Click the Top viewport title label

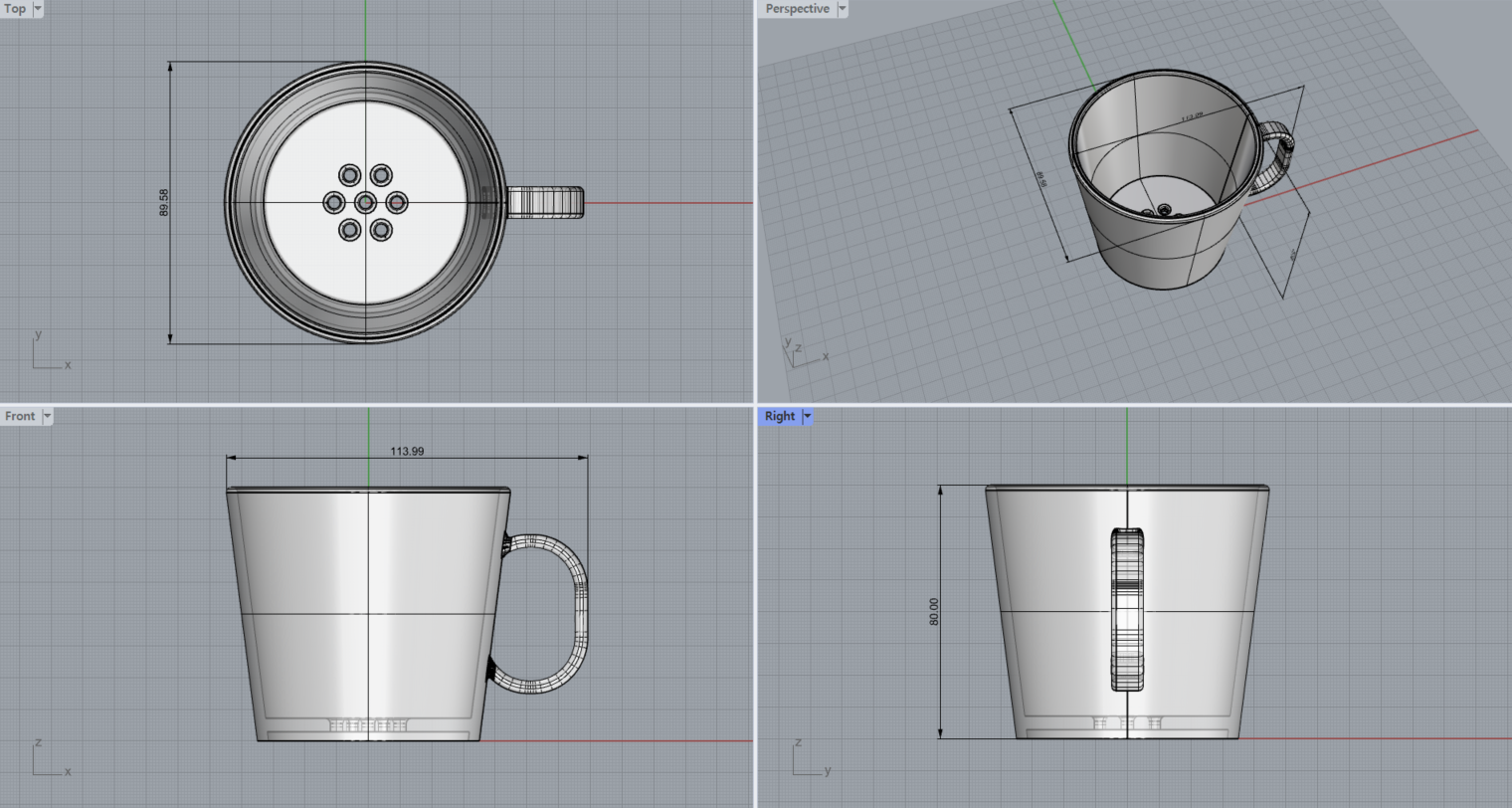(15, 9)
